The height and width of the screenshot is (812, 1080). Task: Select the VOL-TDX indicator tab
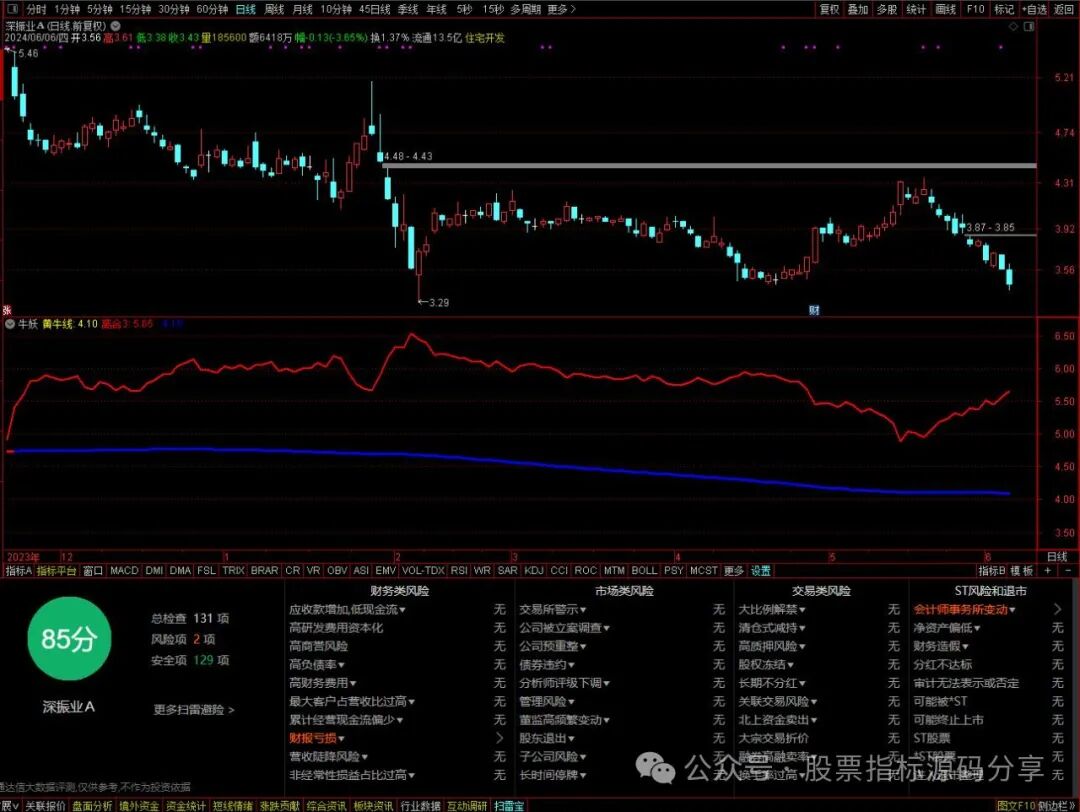pos(423,570)
